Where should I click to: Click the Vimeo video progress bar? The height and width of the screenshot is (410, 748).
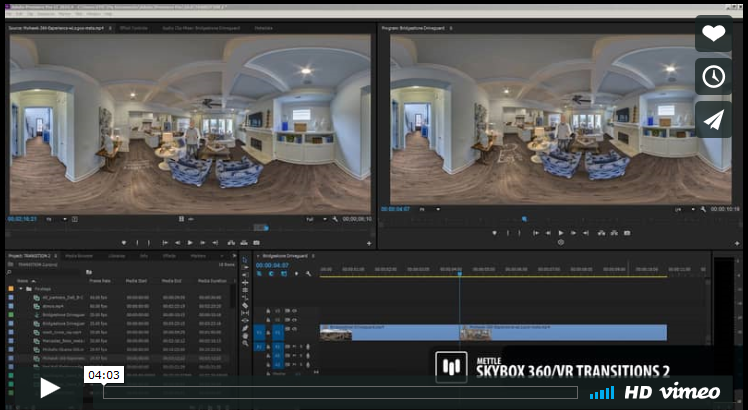click(340, 392)
